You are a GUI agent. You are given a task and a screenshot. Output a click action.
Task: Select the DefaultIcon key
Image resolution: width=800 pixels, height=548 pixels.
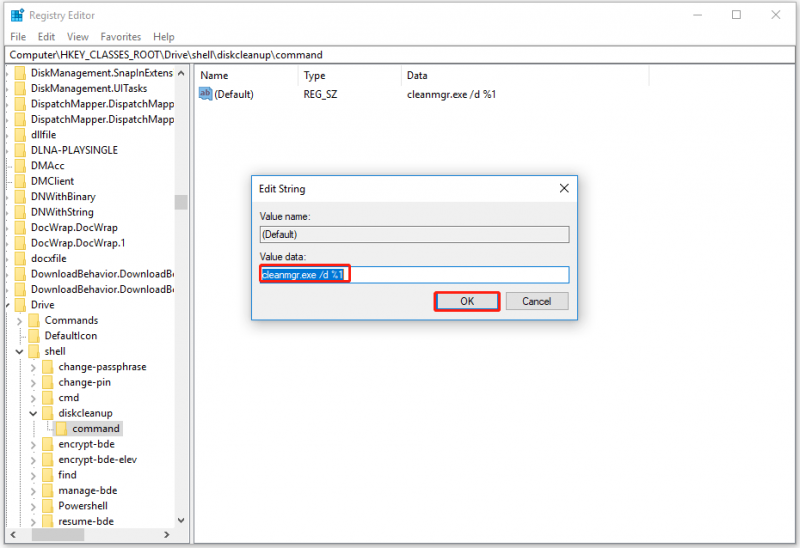click(70, 336)
